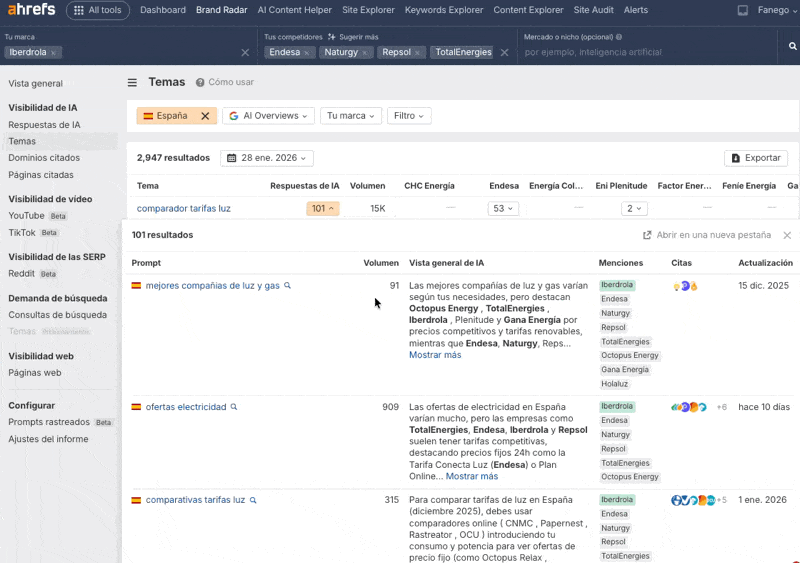Open Alerts page

point(636,10)
